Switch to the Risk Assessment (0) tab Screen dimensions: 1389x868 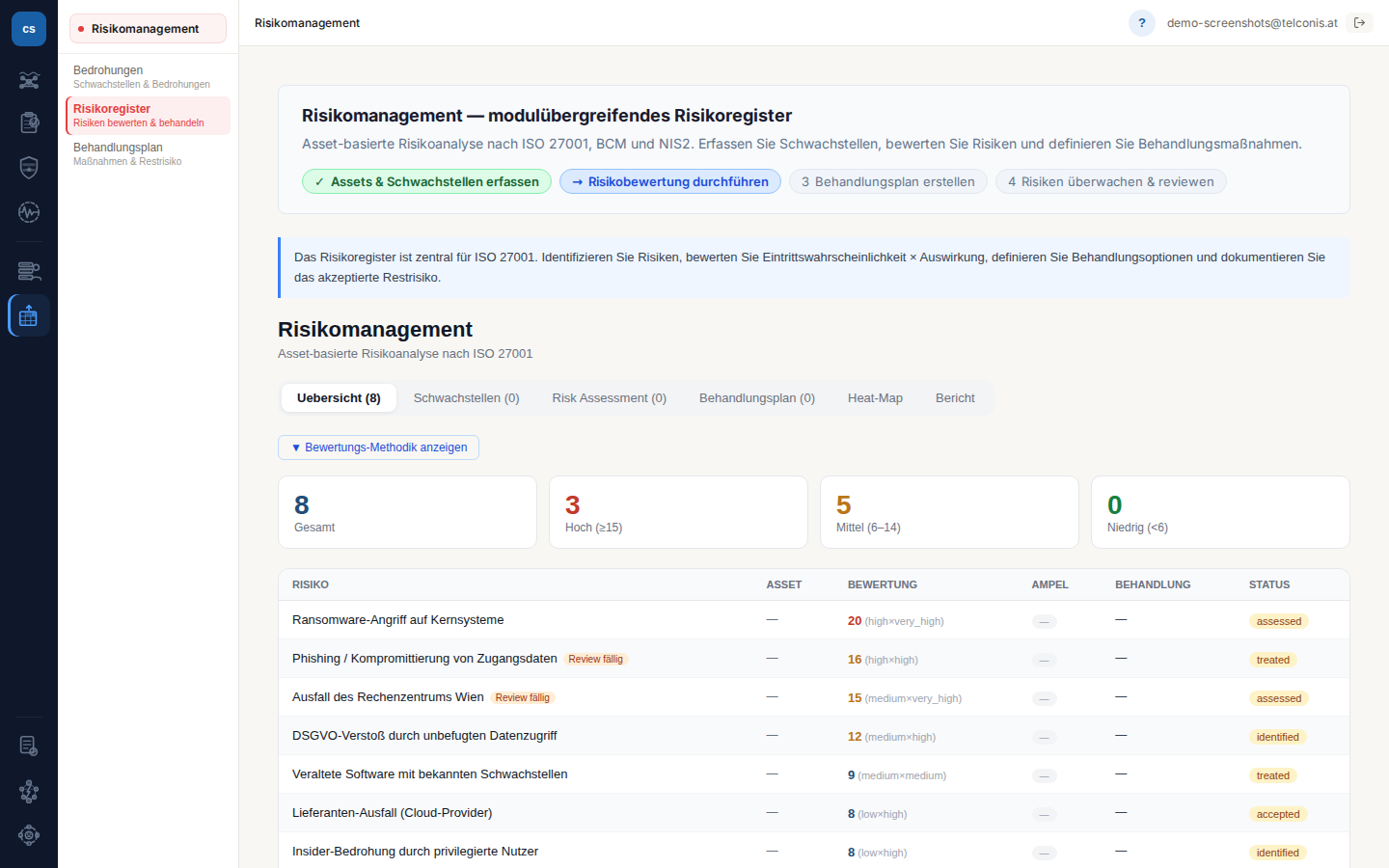tap(610, 398)
